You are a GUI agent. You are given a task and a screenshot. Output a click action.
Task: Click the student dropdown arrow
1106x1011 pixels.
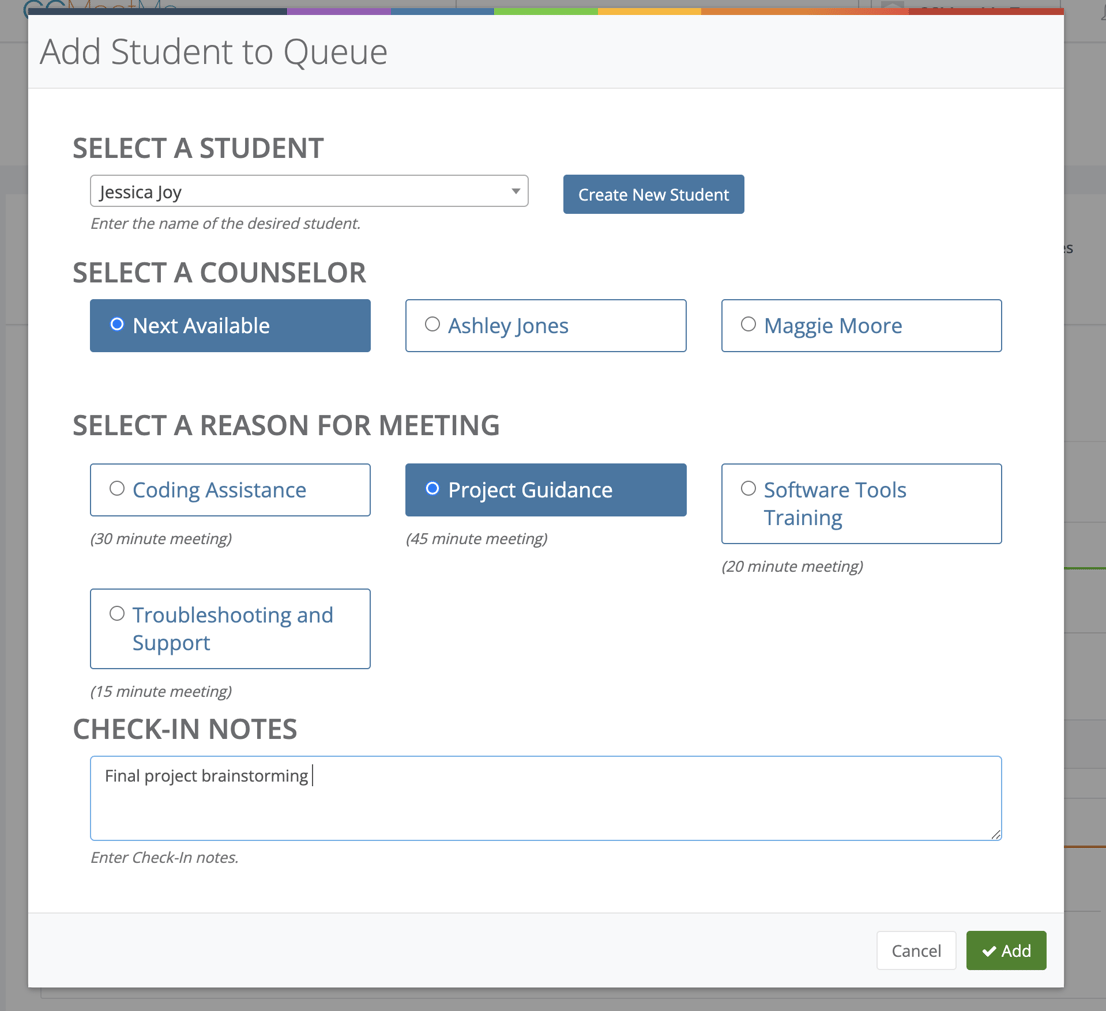pos(516,190)
